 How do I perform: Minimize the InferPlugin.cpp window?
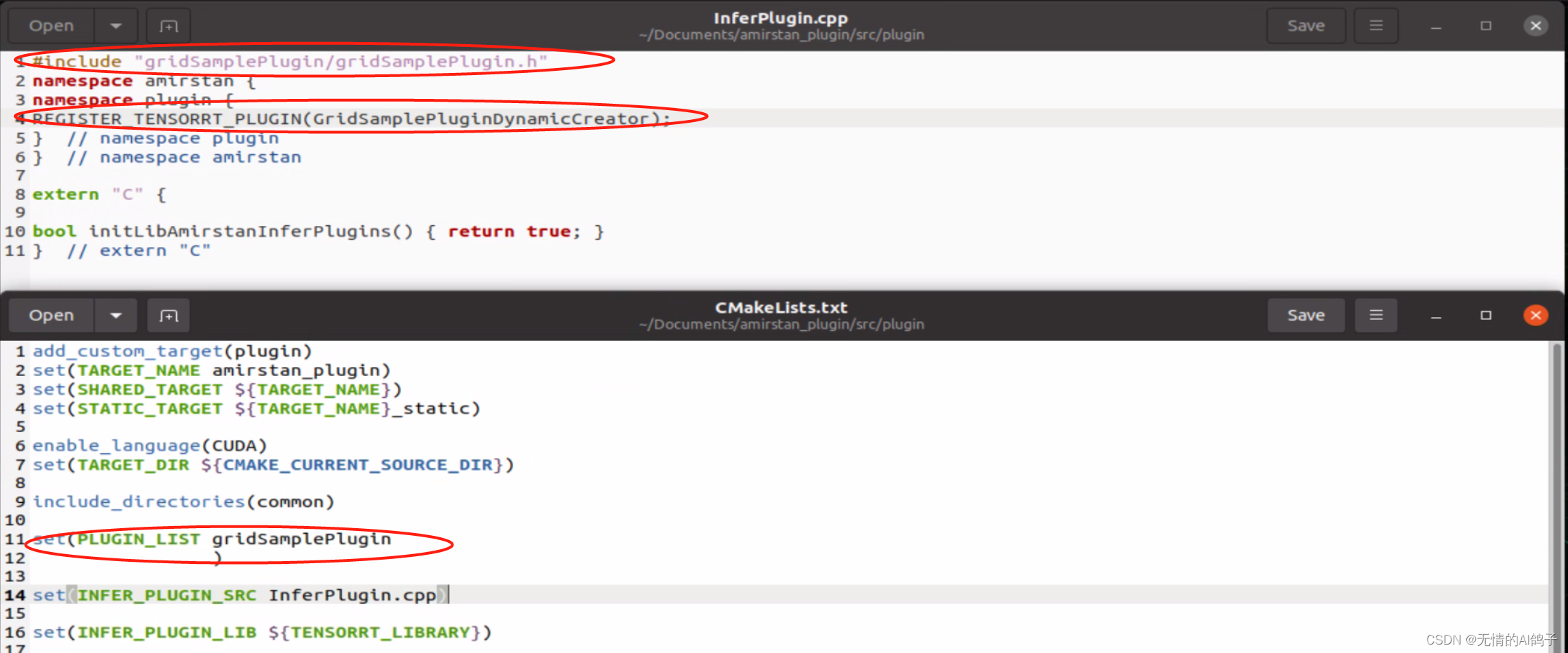tap(1436, 26)
